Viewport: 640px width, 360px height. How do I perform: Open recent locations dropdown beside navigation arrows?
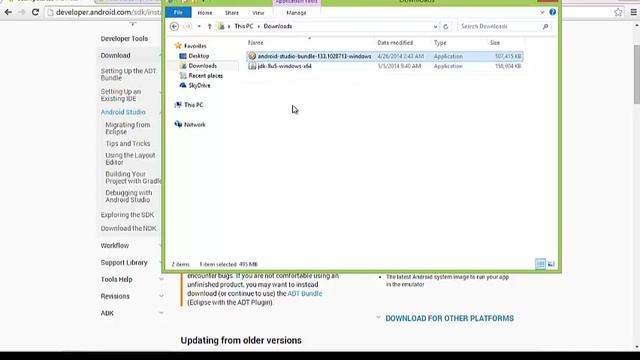[199, 27]
